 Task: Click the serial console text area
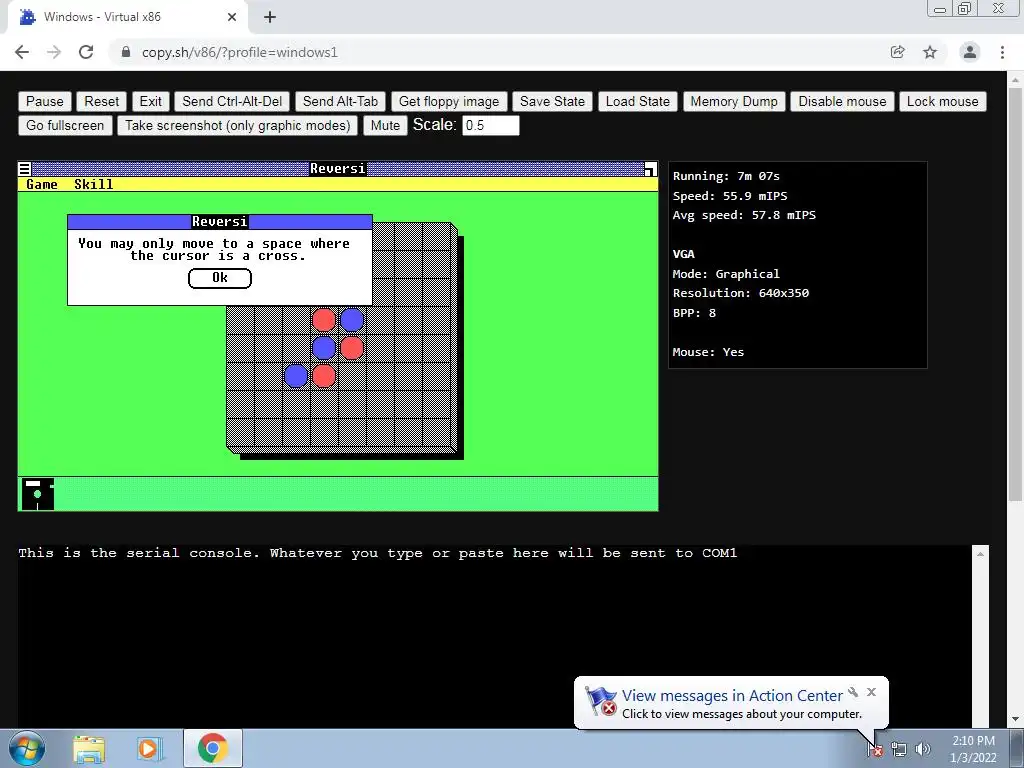pyautogui.click(x=494, y=635)
